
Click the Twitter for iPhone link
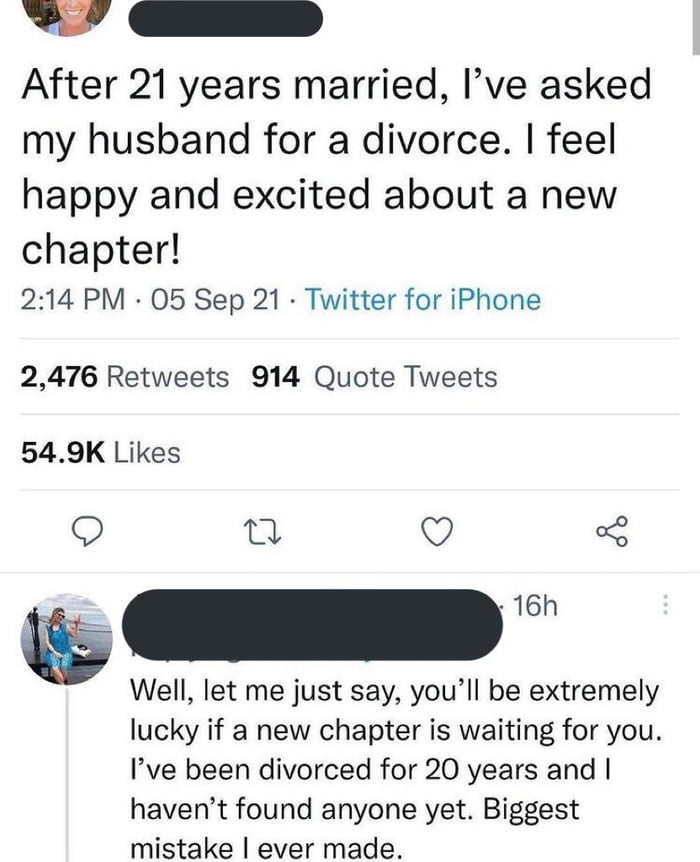421,299
